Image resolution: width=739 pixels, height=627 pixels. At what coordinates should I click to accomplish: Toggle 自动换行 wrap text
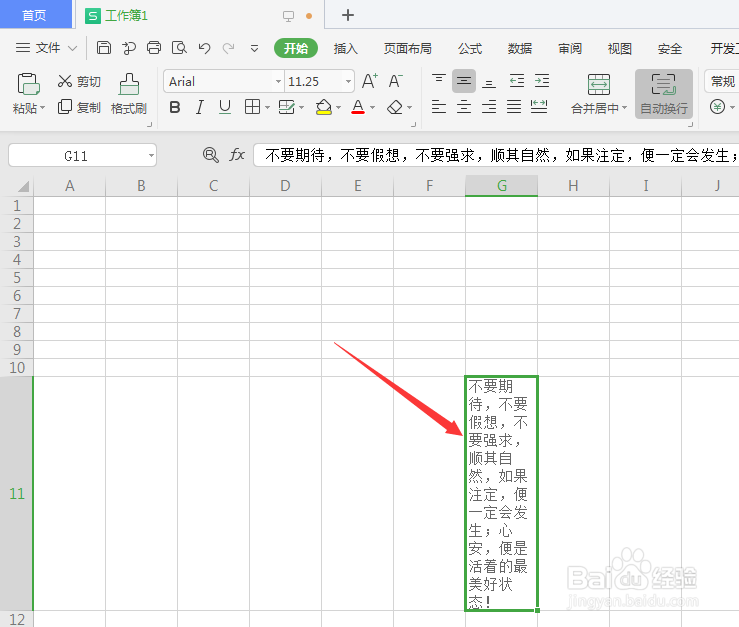click(x=664, y=94)
